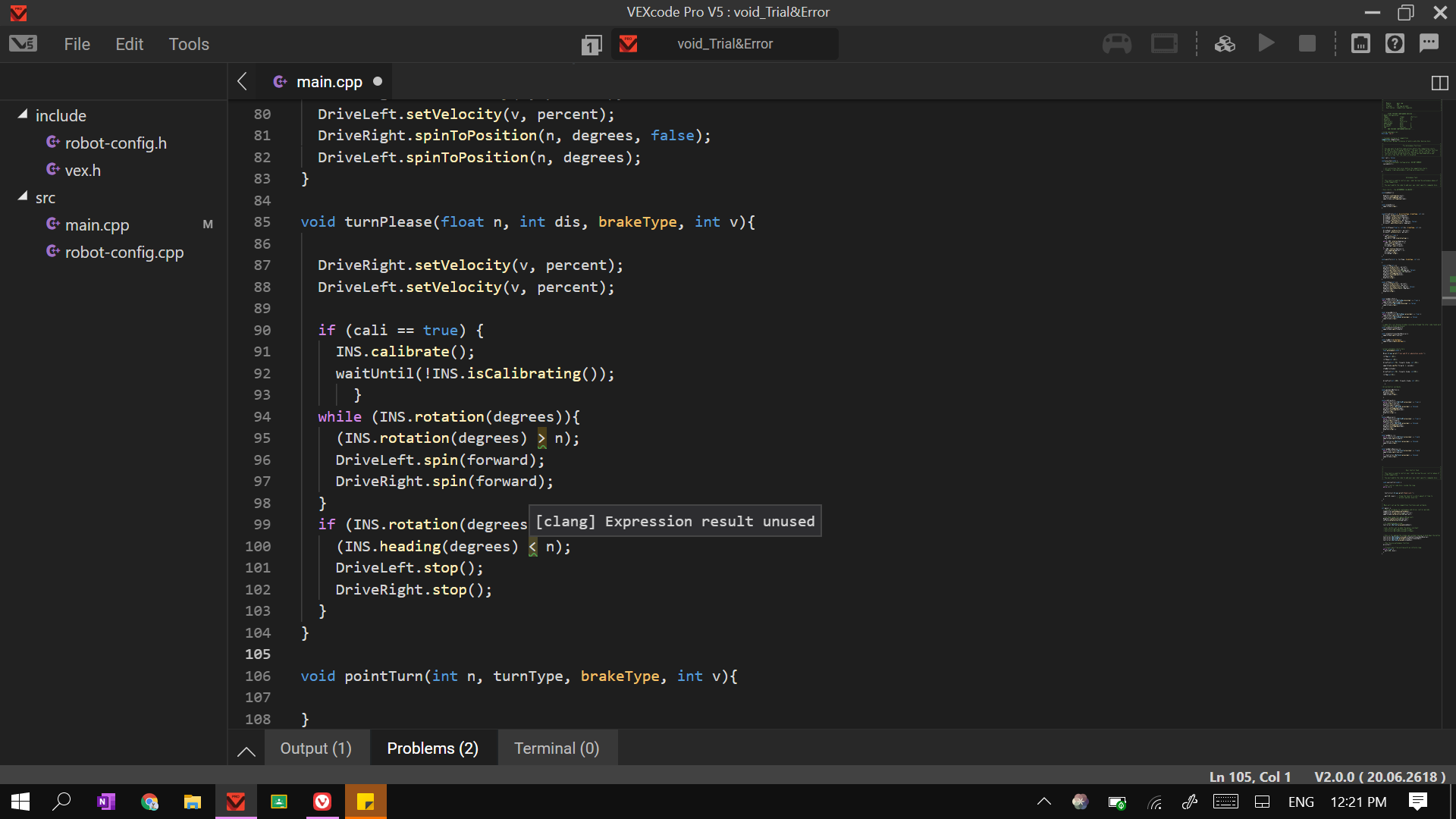Open Windows search magnifier icon
1456x819 pixels.
pyautogui.click(x=61, y=802)
